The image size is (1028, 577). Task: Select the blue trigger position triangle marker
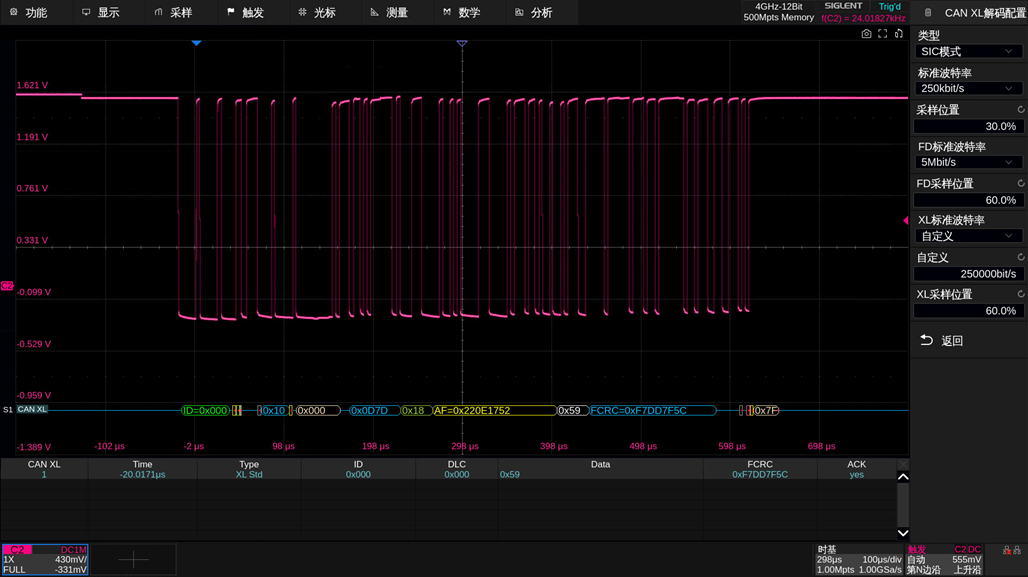196,43
